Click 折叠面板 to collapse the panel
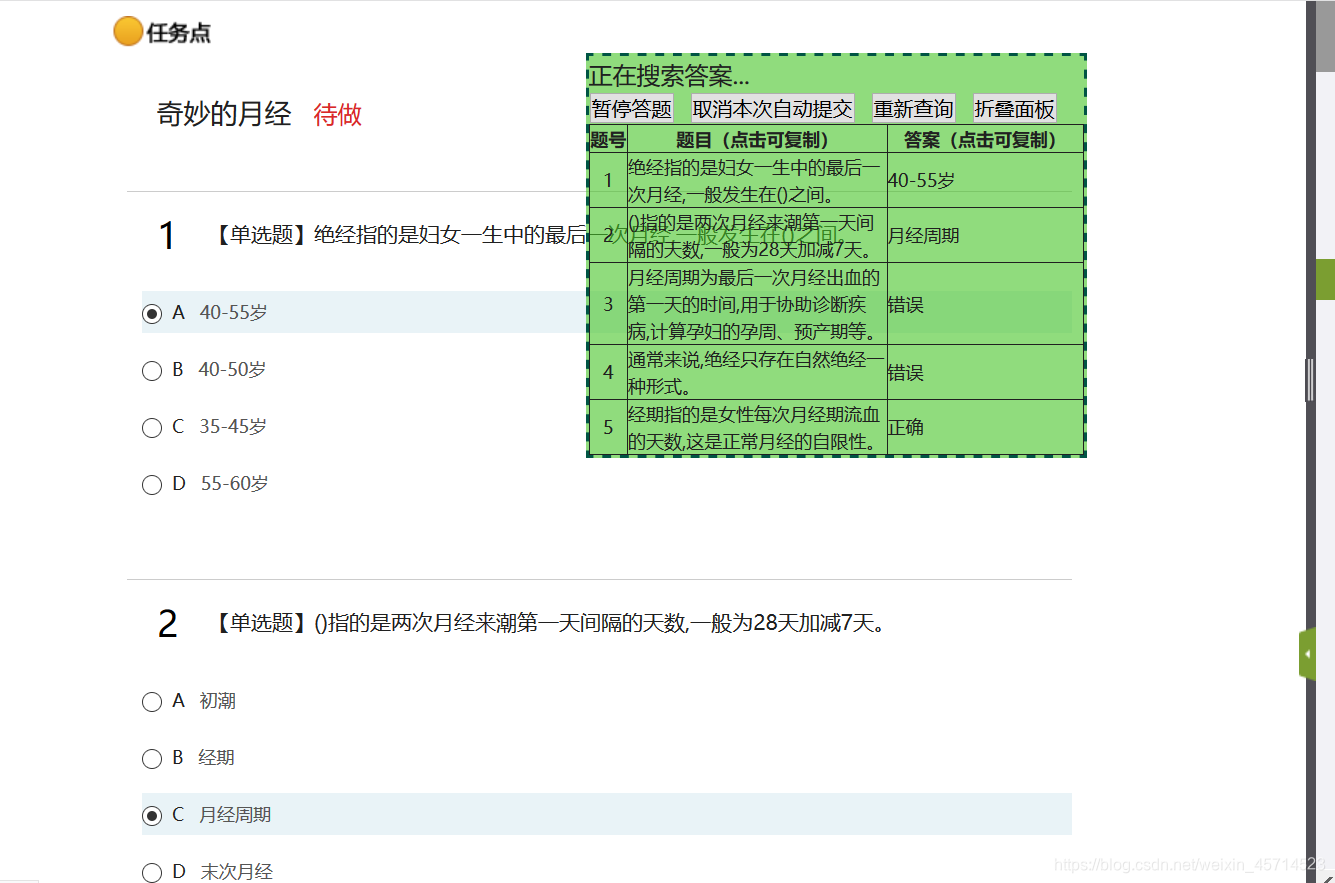The height and width of the screenshot is (883, 1335). 1015,108
